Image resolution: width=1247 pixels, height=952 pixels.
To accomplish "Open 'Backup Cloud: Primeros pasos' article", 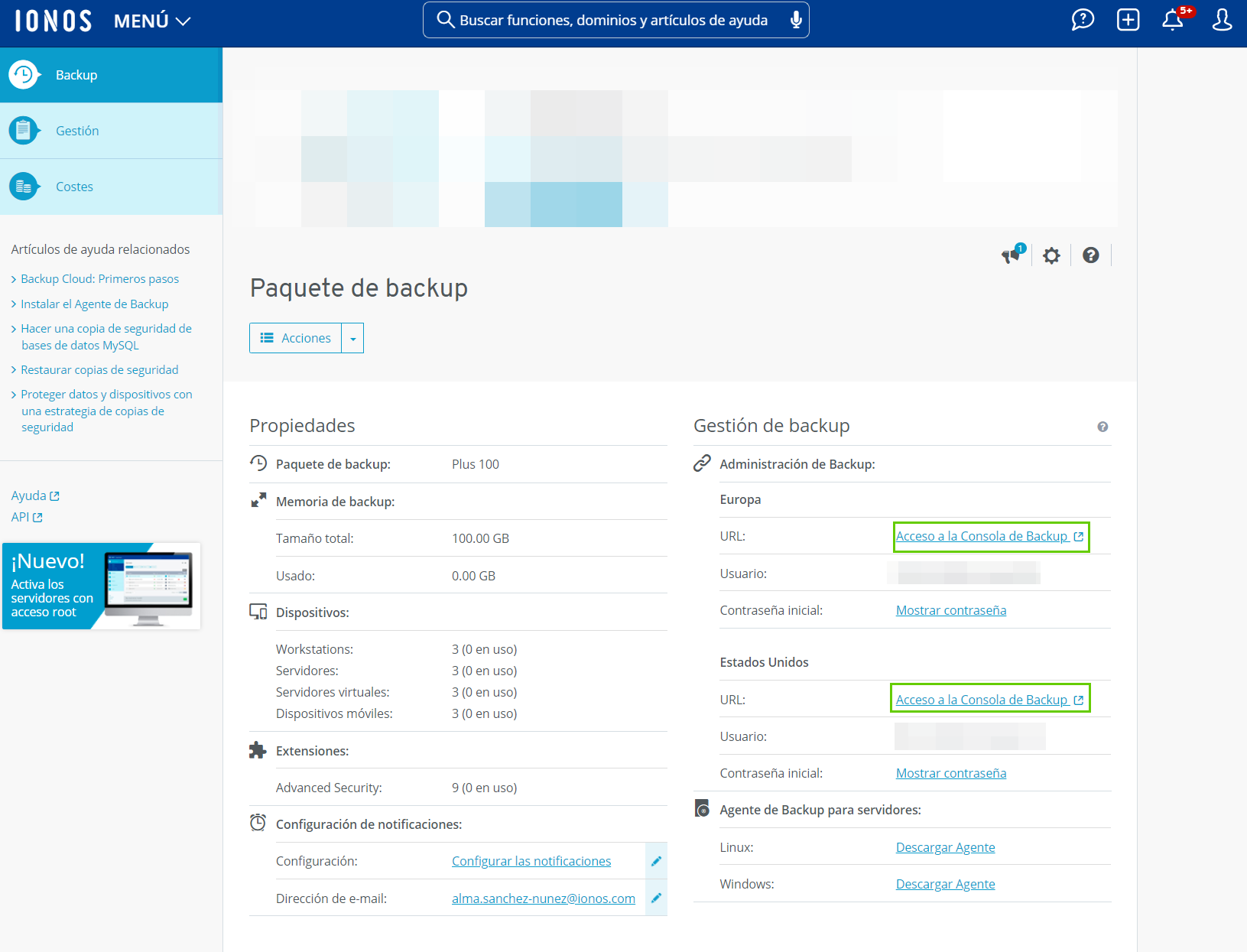I will coord(99,279).
